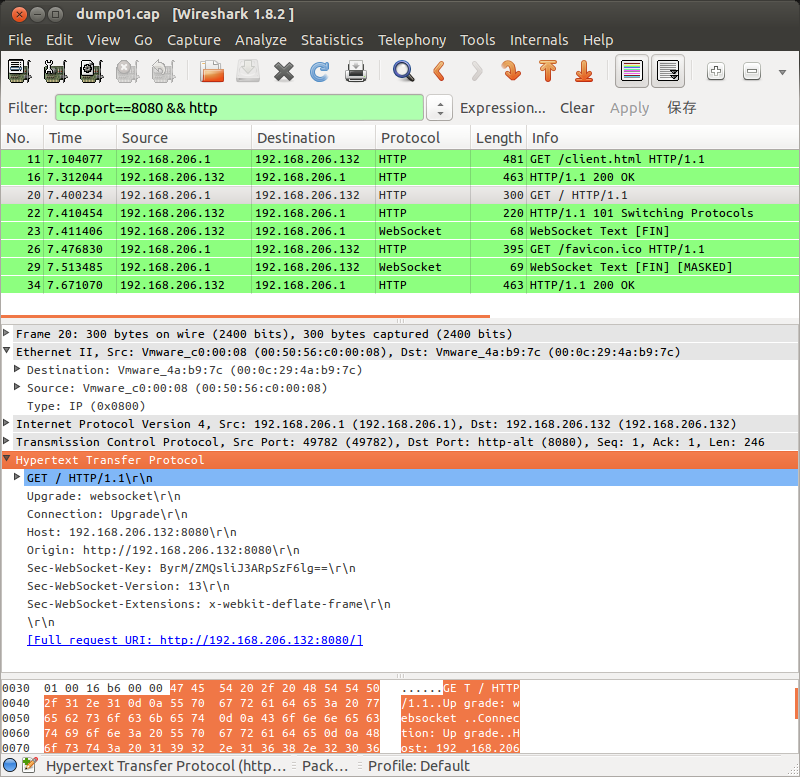Sort by the Time column header

pyautogui.click(x=81, y=138)
